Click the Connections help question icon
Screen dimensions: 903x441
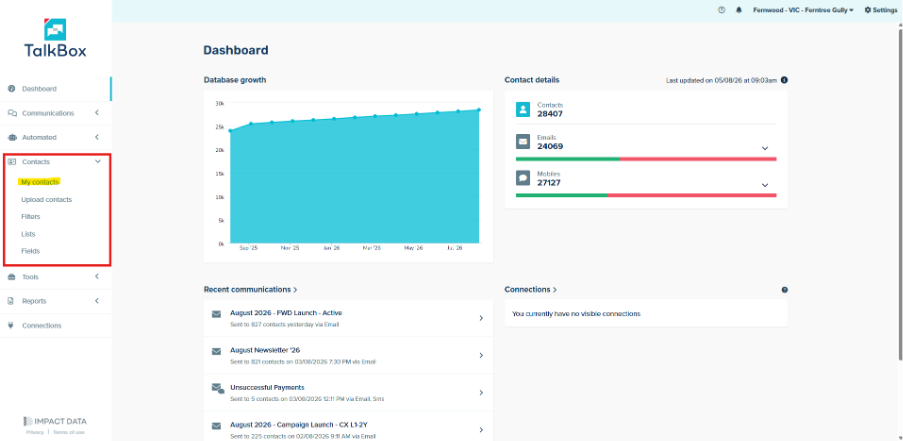(x=784, y=290)
